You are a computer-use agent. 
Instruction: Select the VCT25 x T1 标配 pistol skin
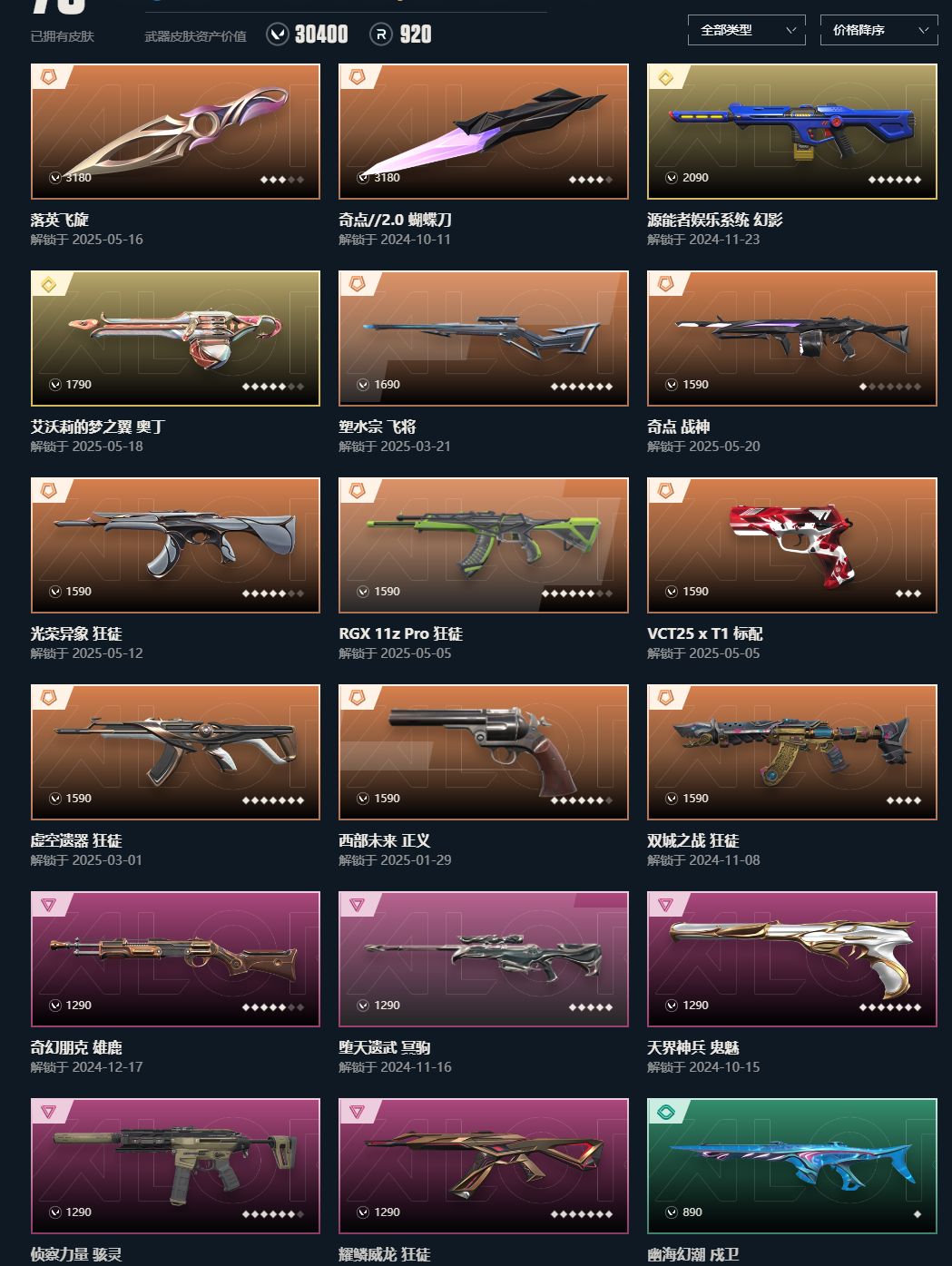click(792, 545)
